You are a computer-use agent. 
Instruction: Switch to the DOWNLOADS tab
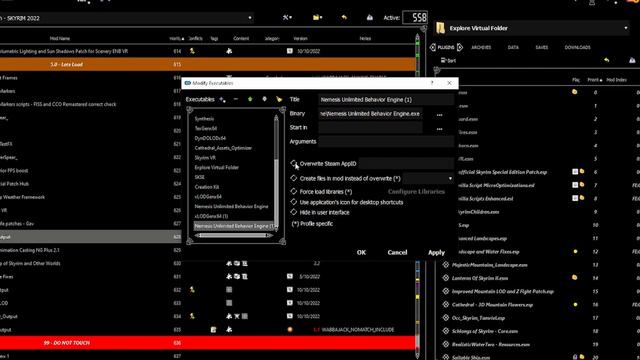pos(577,47)
